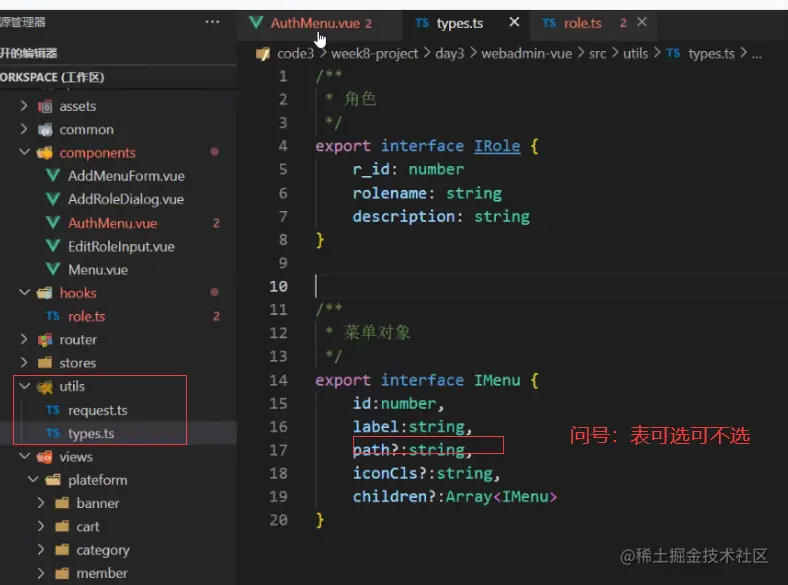Click the Vue icon beside Menu.vue
This screenshot has height=585, width=788.
click(53, 269)
